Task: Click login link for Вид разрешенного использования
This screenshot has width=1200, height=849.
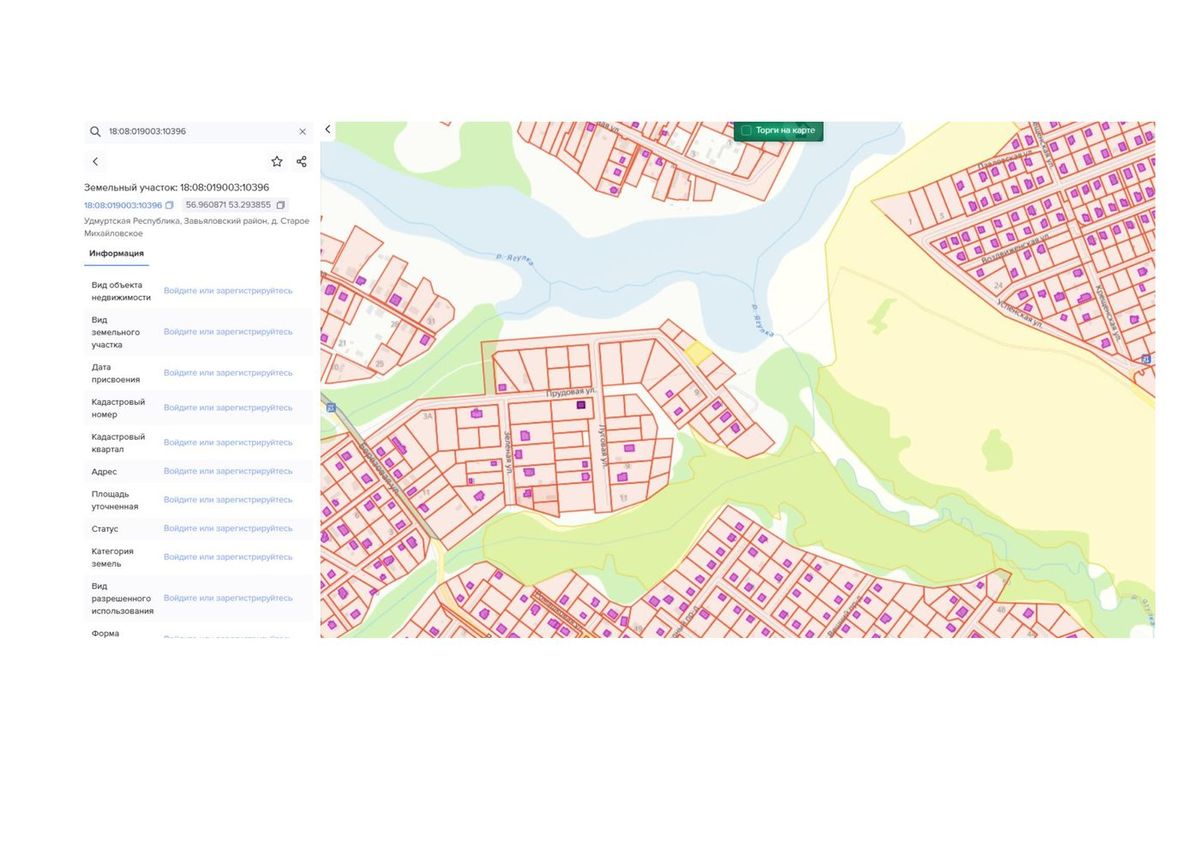Action: click(x=228, y=598)
